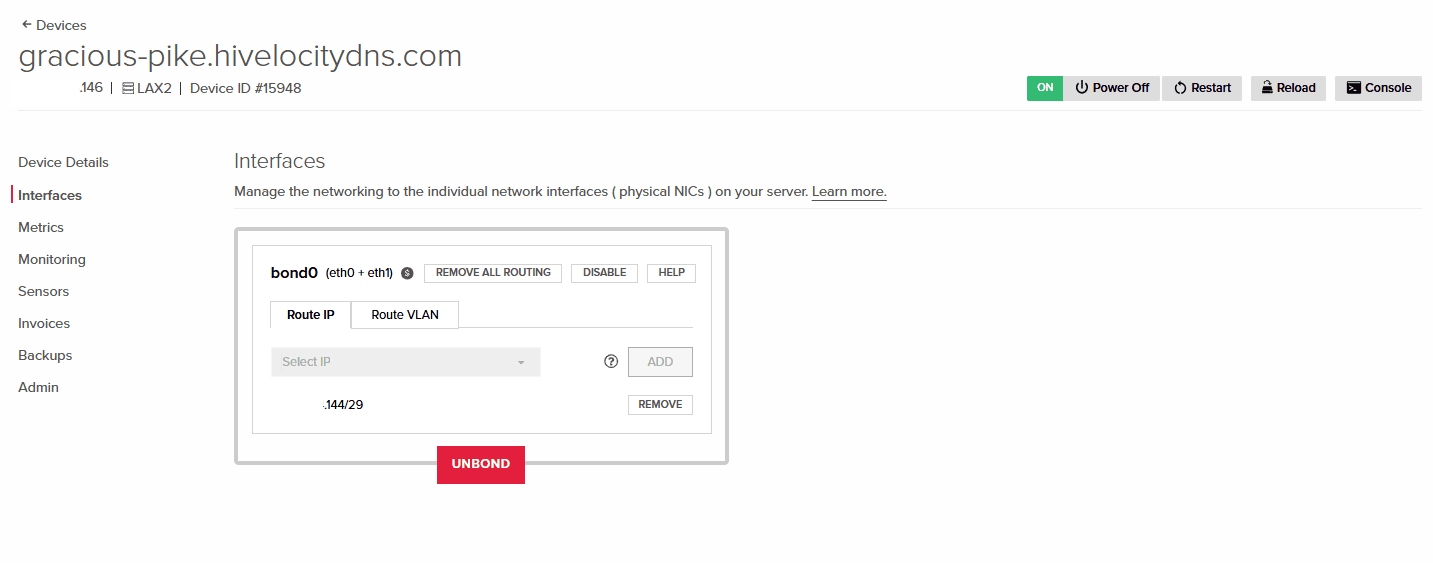
Task: Open the Console
Action: (x=1378, y=88)
